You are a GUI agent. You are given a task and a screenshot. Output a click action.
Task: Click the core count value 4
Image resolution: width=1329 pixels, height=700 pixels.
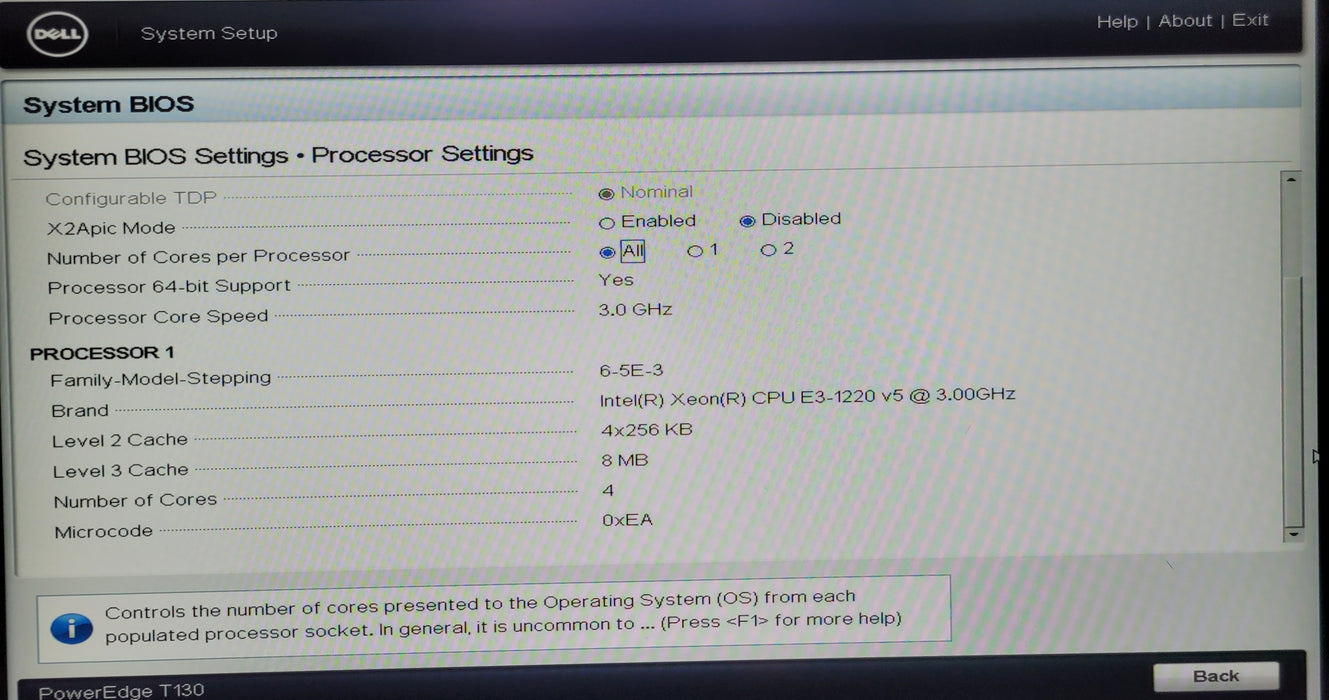tap(608, 491)
